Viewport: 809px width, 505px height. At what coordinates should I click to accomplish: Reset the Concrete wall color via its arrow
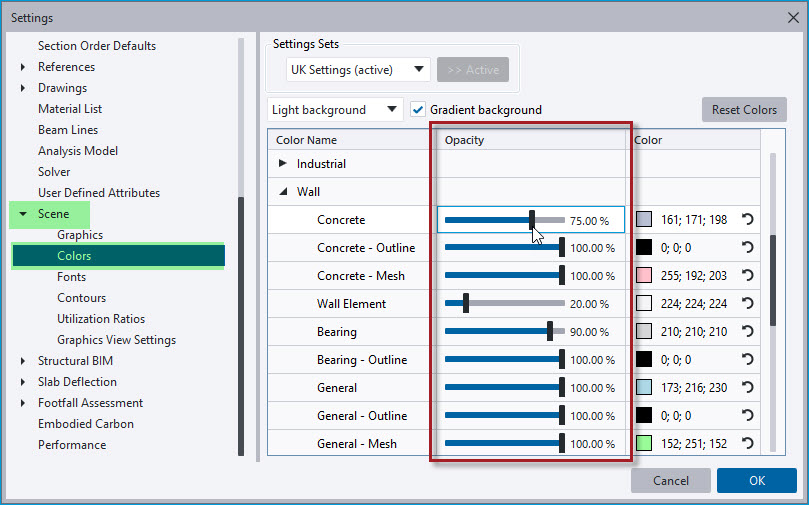click(748, 219)
